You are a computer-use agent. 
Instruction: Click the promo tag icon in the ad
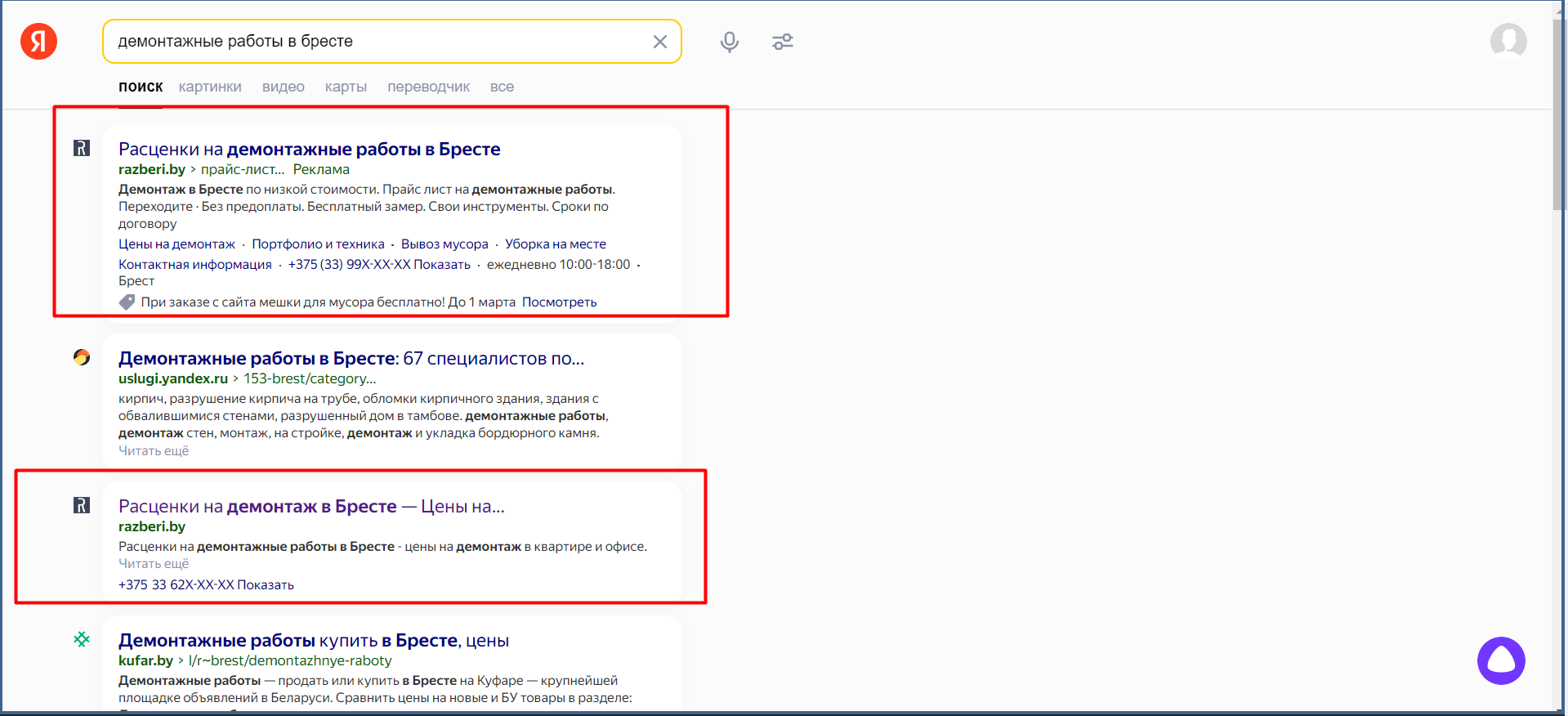pos(127,302)
